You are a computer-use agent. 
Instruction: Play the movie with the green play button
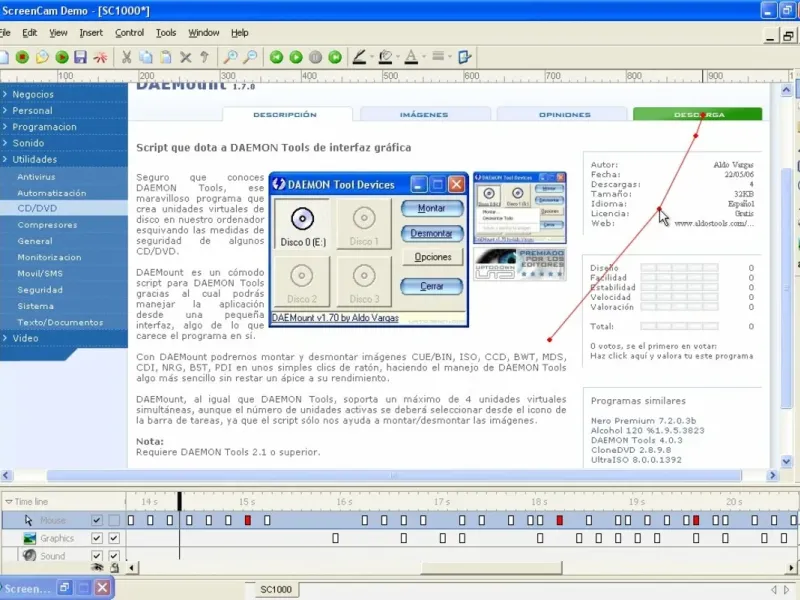click(296, 57)
